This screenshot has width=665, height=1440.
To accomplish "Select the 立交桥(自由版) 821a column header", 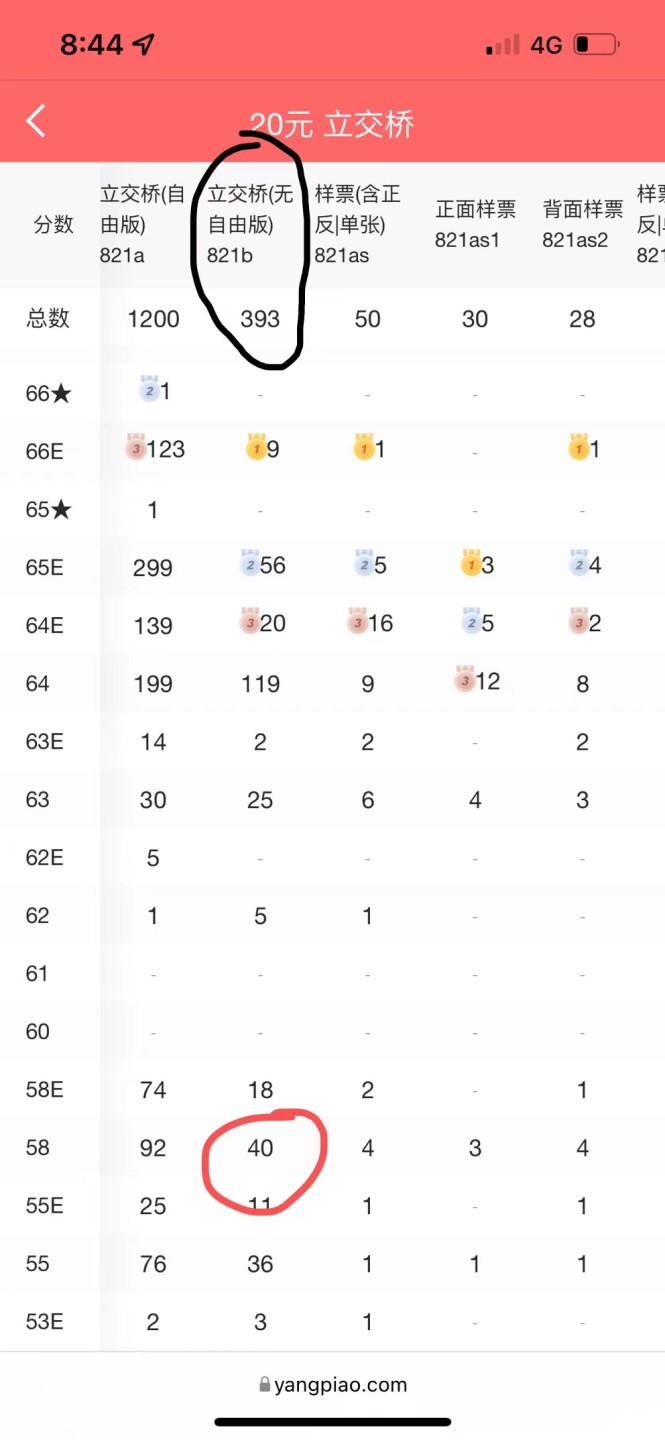I will (143, 225).
